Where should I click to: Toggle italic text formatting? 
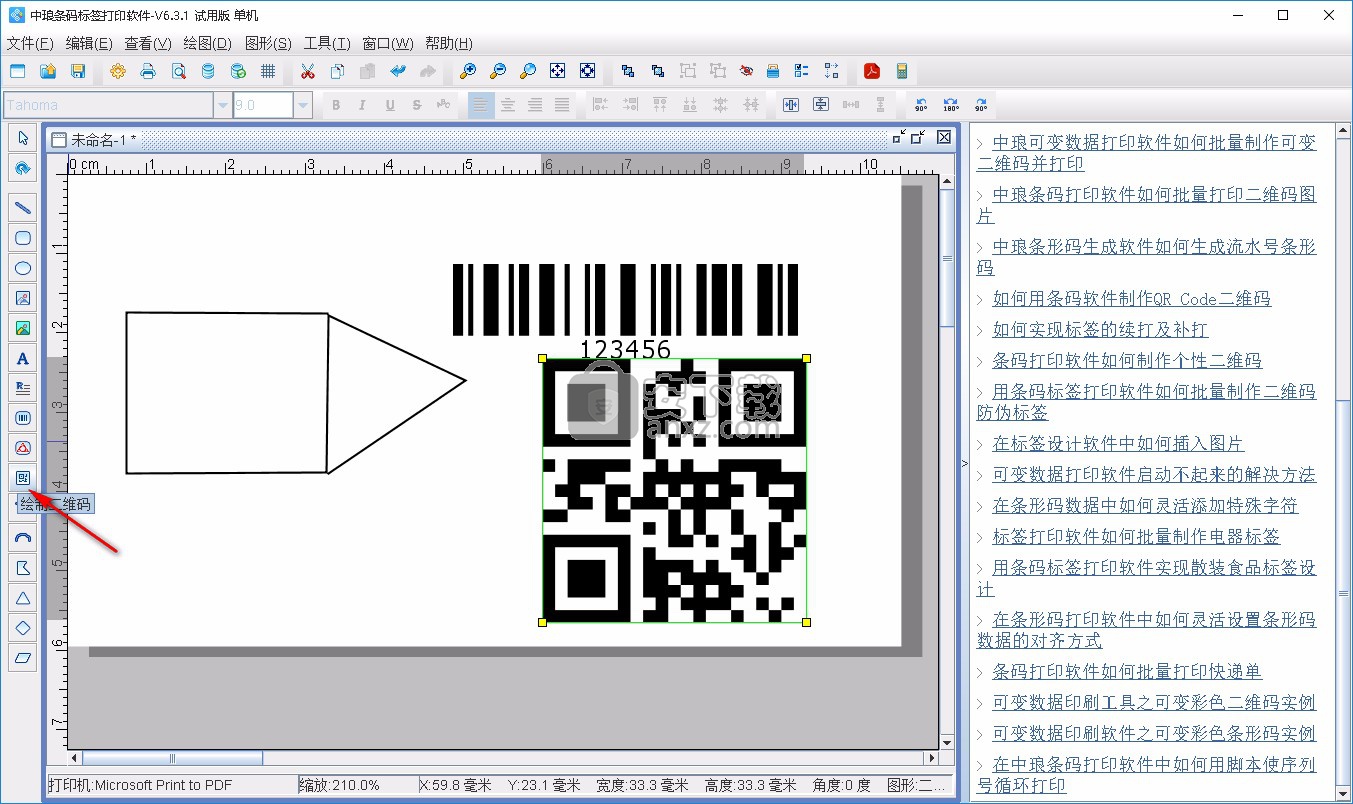click(362, 105)
